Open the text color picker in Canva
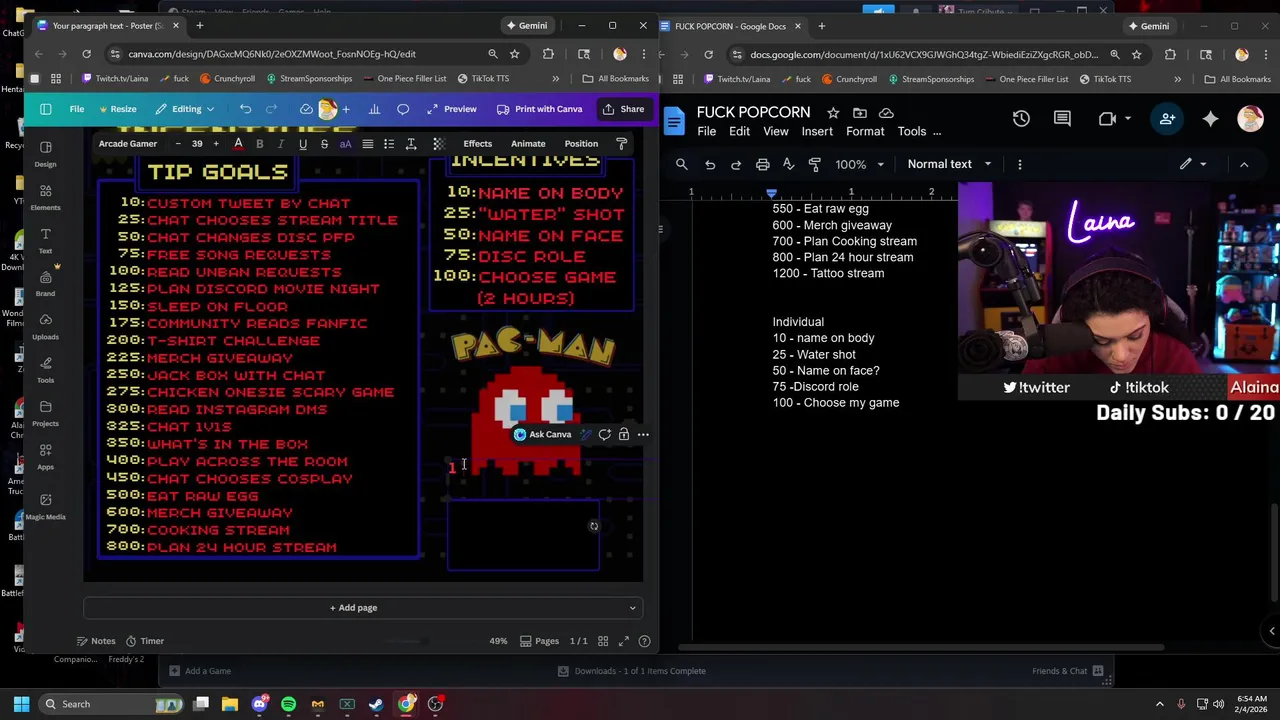Image resolution: width=1280 pixels, height=720 pixels. tap(238, 144)
